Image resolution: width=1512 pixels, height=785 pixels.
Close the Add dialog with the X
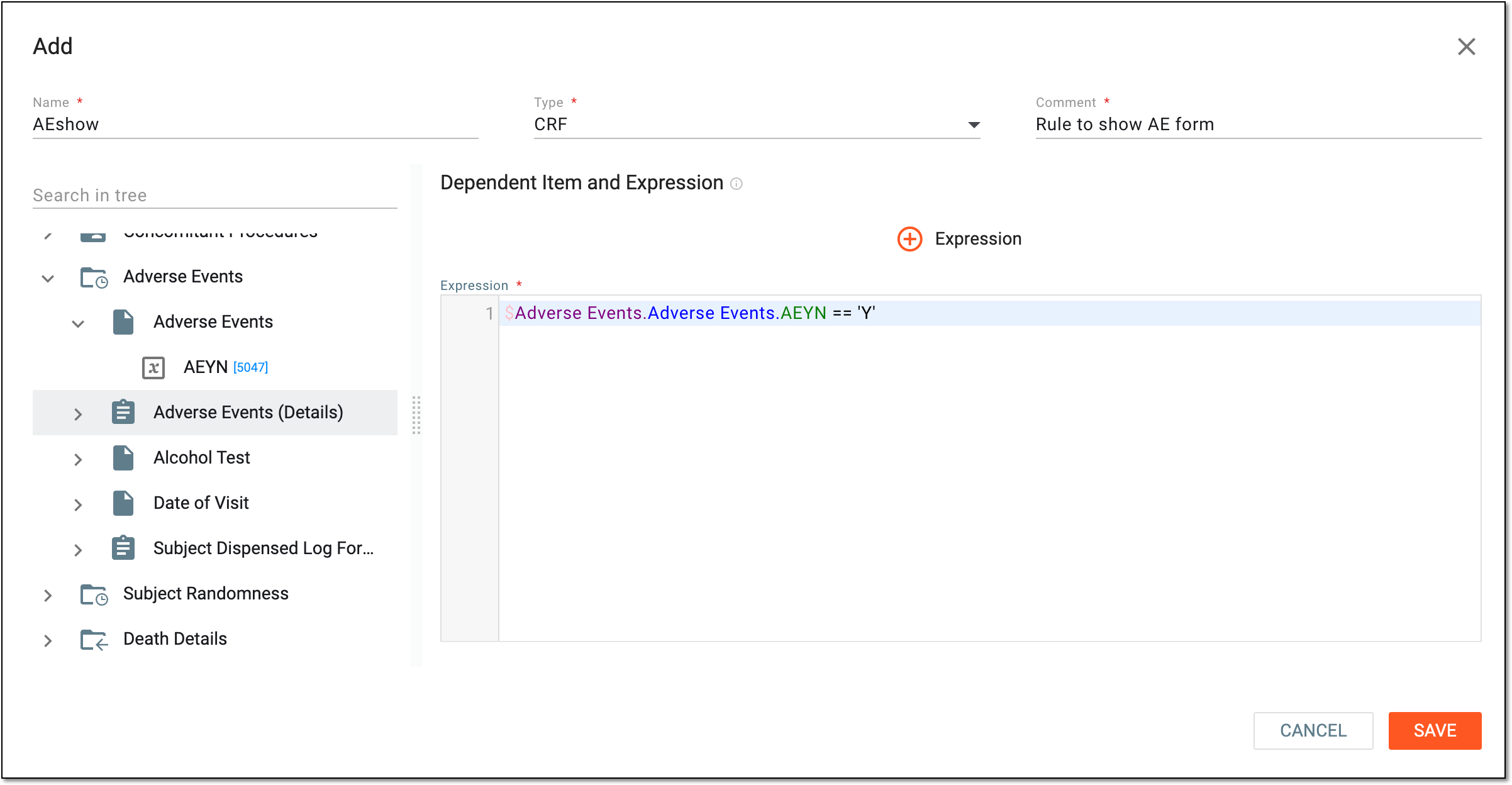click(x=1466, y=47)
